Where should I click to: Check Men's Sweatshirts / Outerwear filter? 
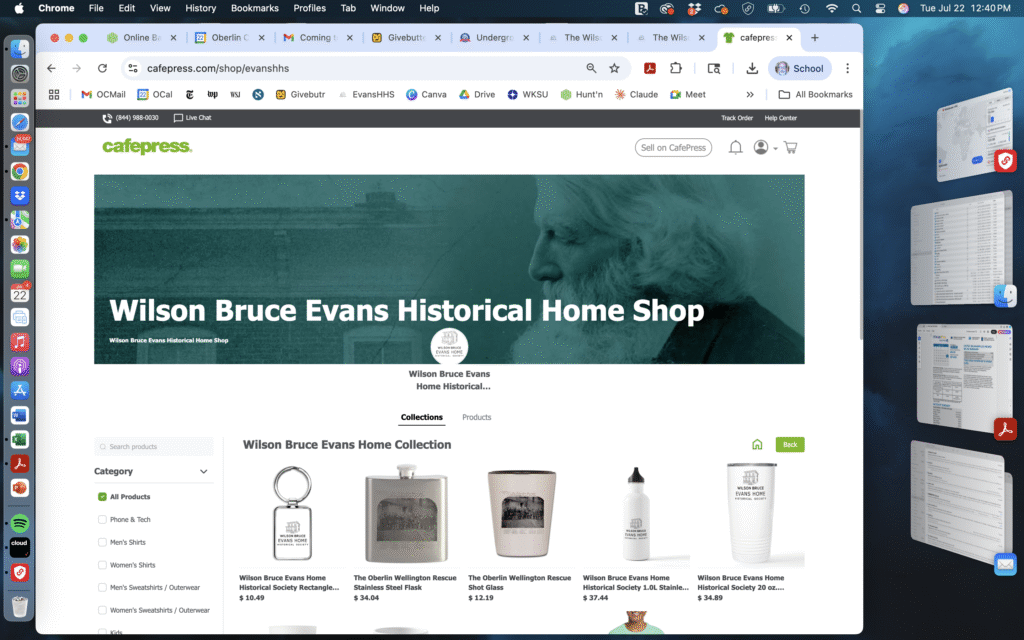(103, 588)
